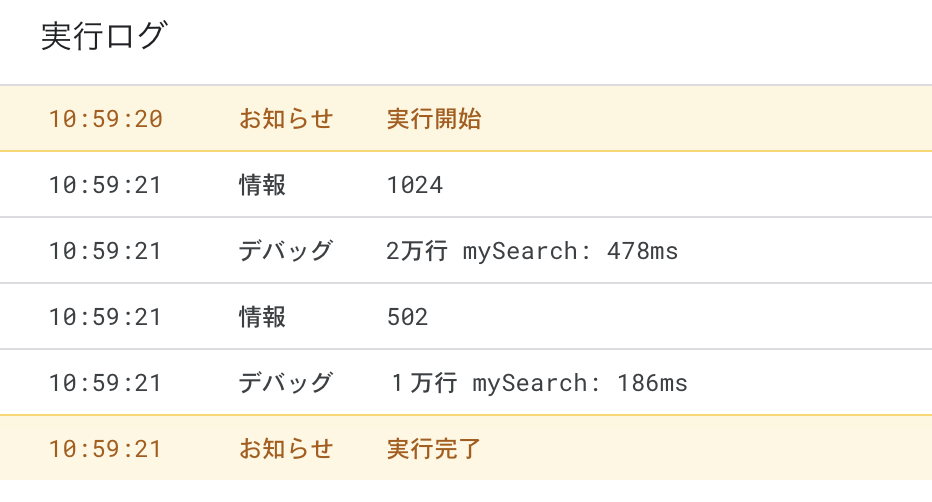Select the お知らせ label beside 実行開始
Viewport: 932px width, 502px height.
tap(286, 119)
